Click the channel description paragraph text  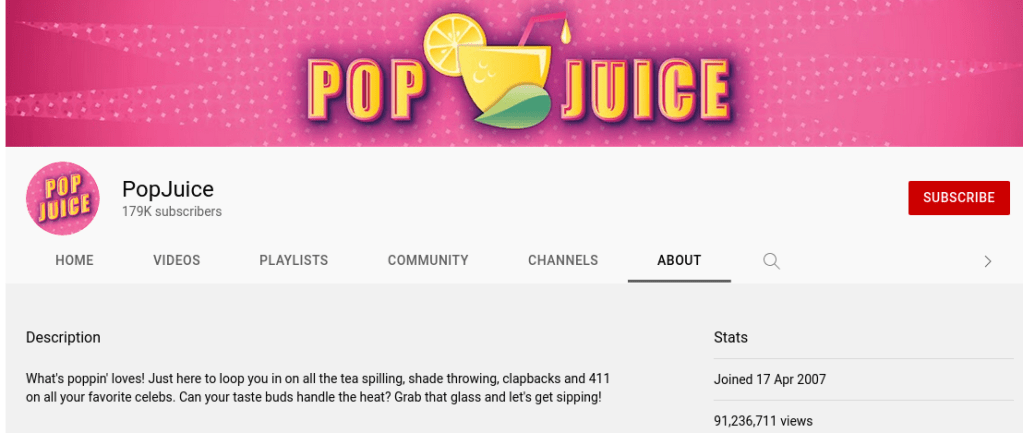318,388
